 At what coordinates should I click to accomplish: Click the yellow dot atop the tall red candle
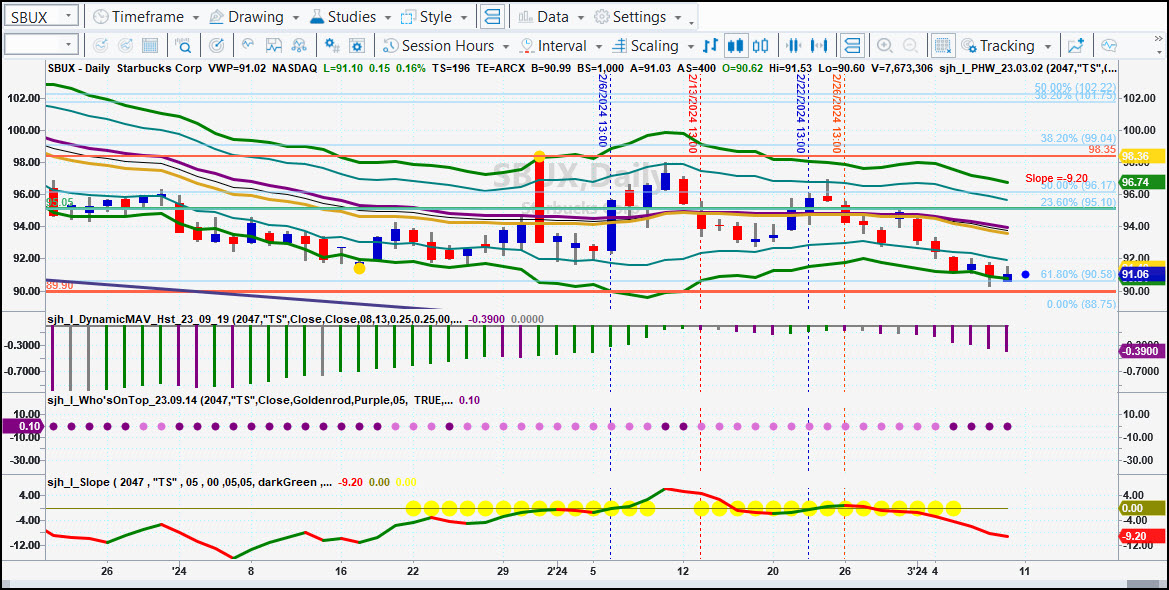[x=539, y=157]
